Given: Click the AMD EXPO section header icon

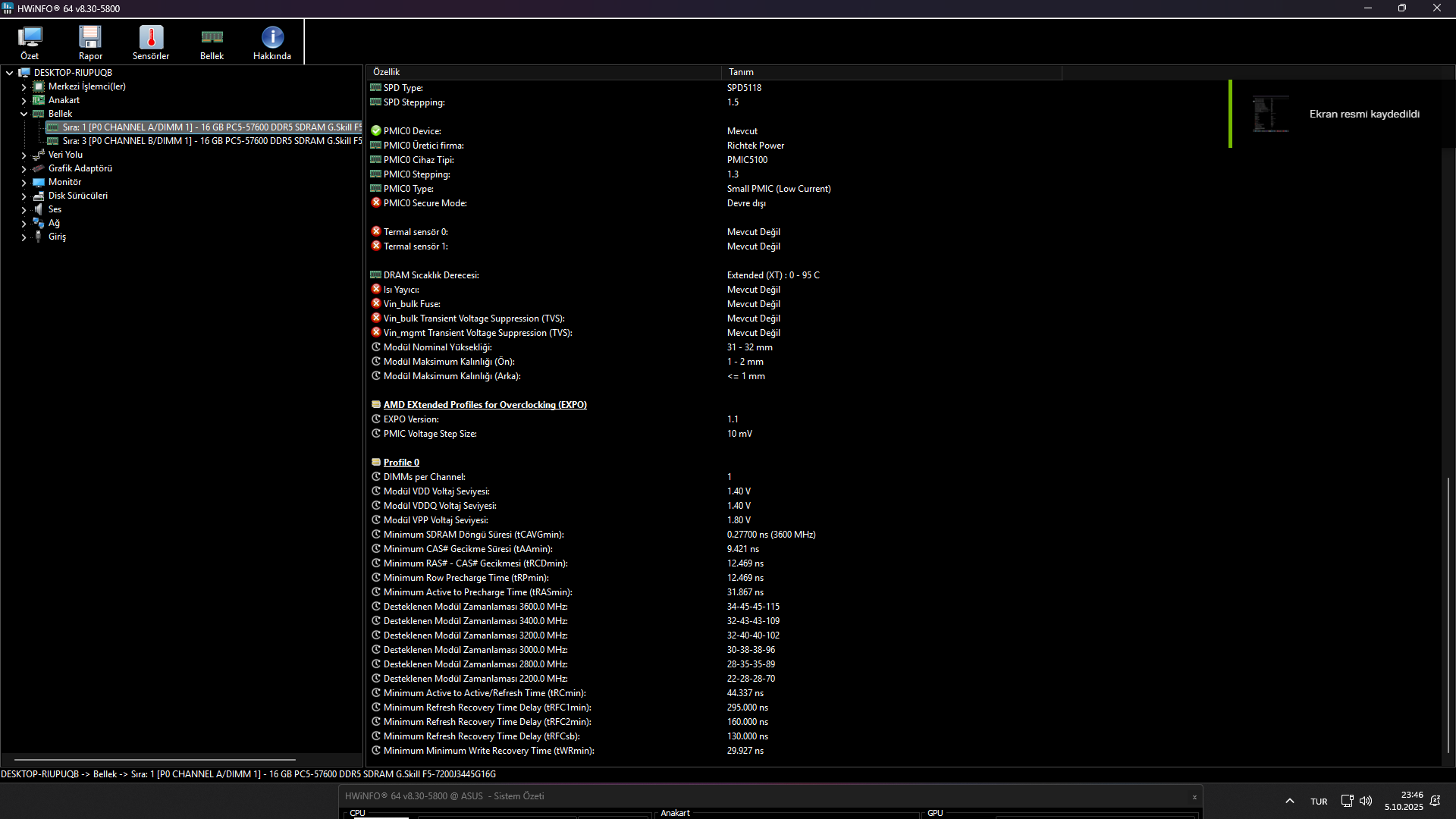Looking at the screenshot, I should (376, 405).
